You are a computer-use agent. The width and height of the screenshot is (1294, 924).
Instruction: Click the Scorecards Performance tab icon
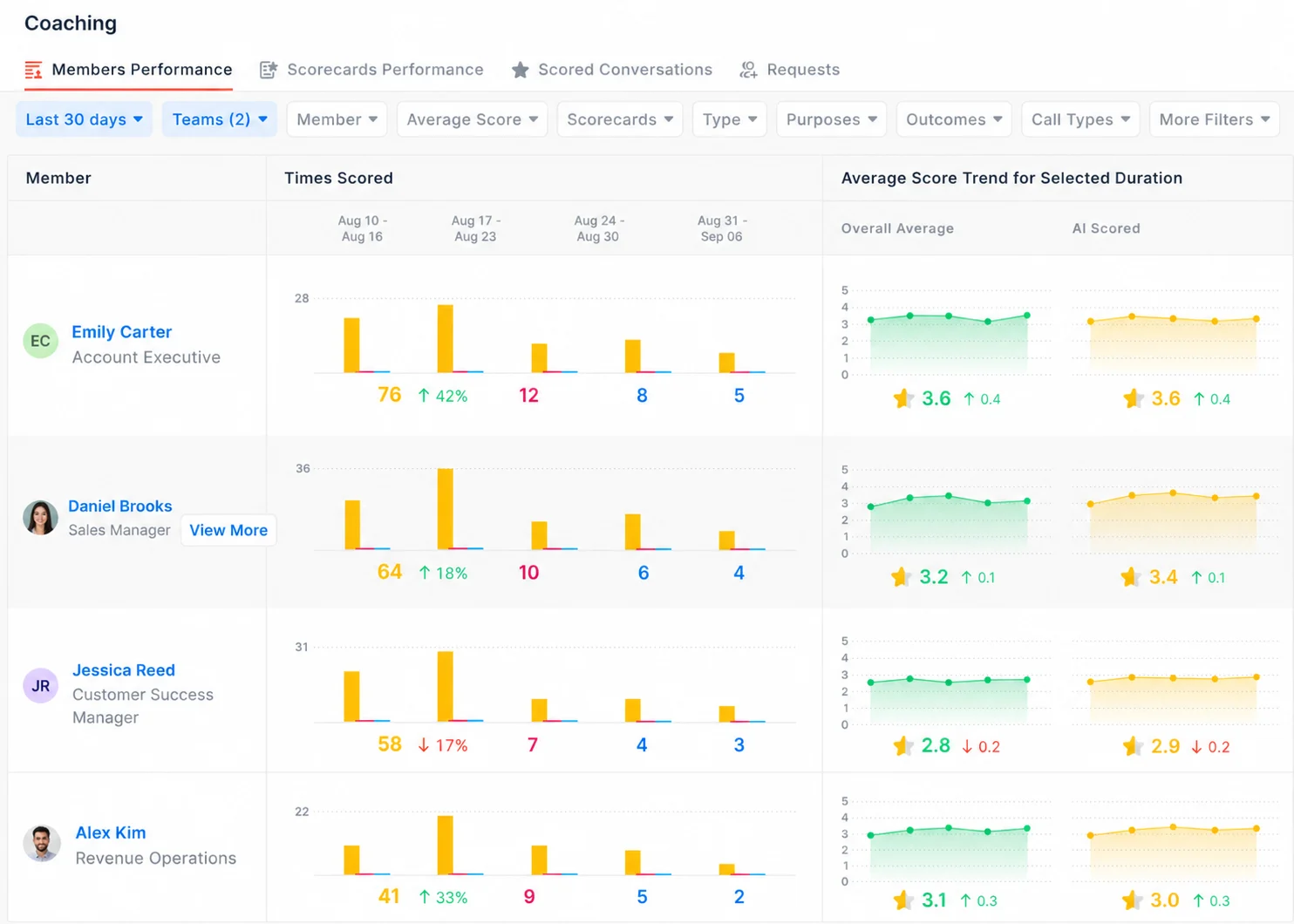coord(269,70)
